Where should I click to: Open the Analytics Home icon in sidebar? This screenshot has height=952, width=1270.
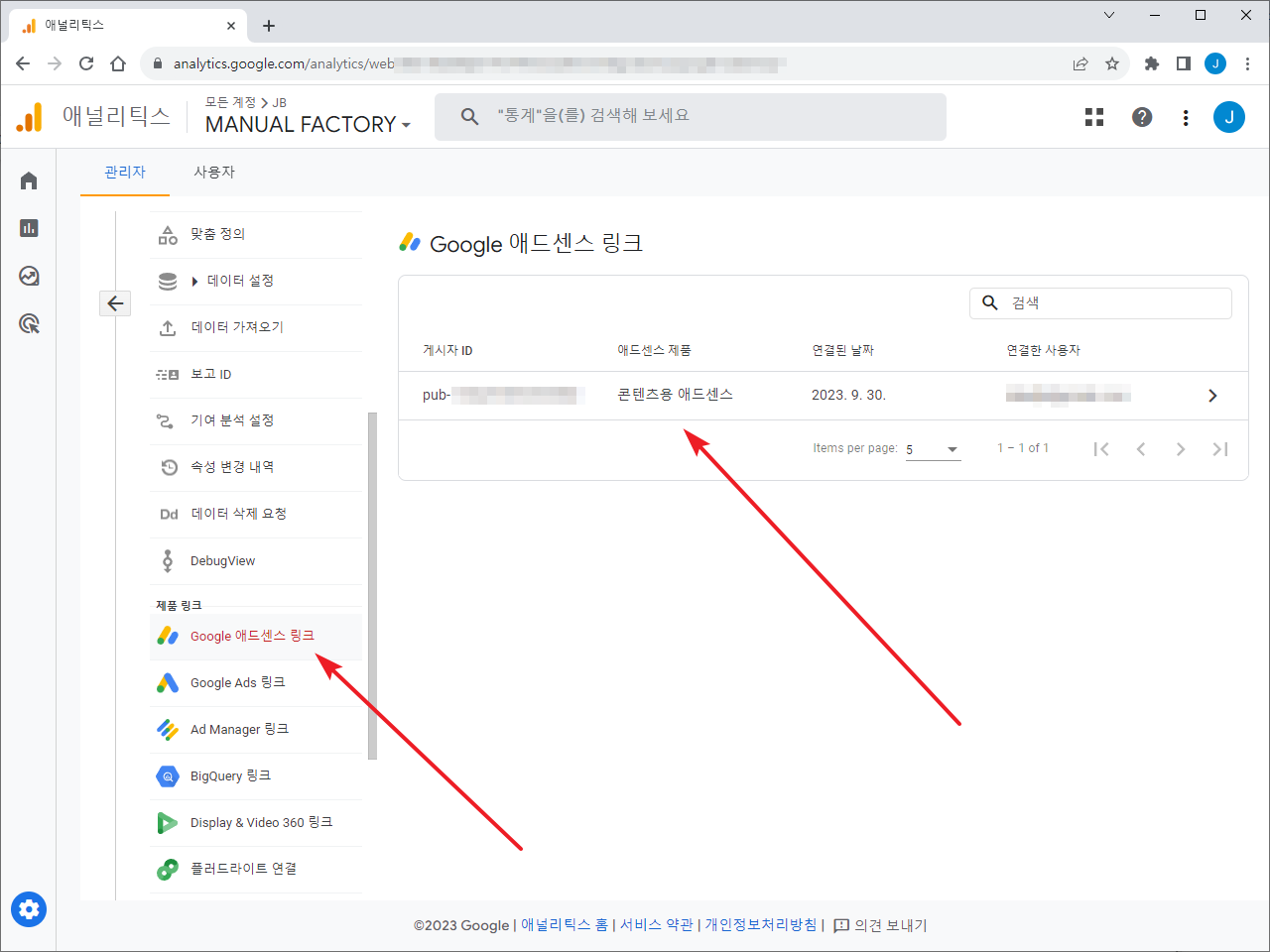tap(29, 180)
